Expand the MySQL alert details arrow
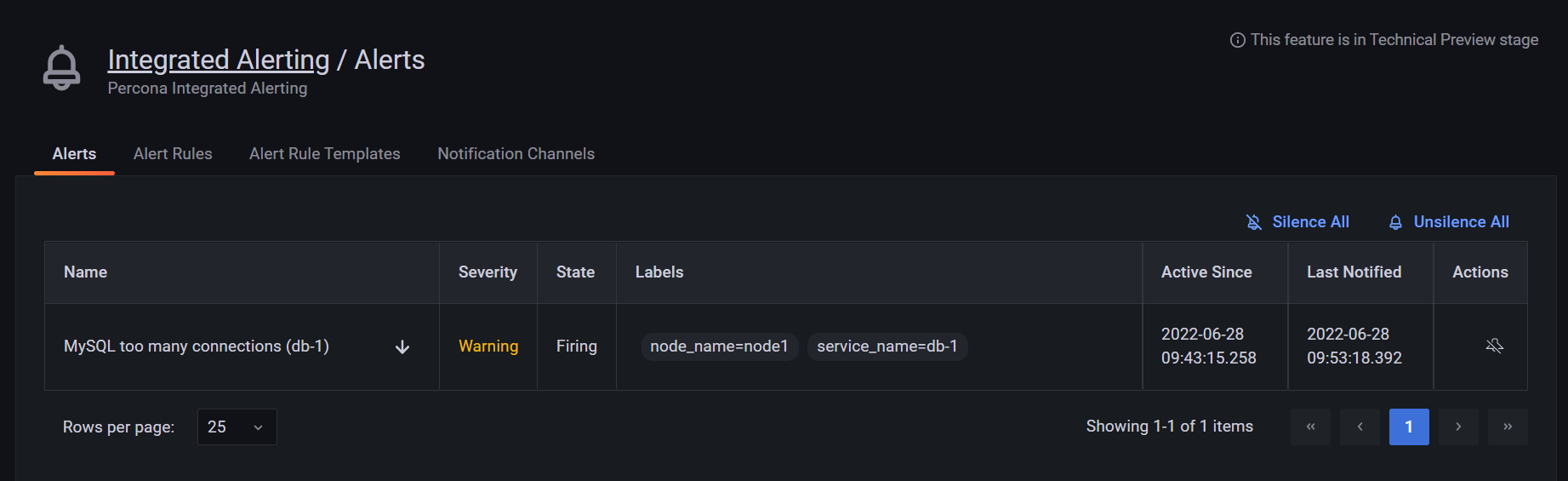 [402, 347]
